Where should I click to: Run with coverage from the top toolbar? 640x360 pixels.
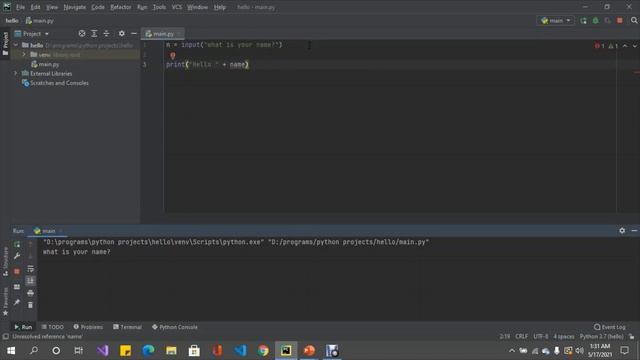click(x=608, y=20)
